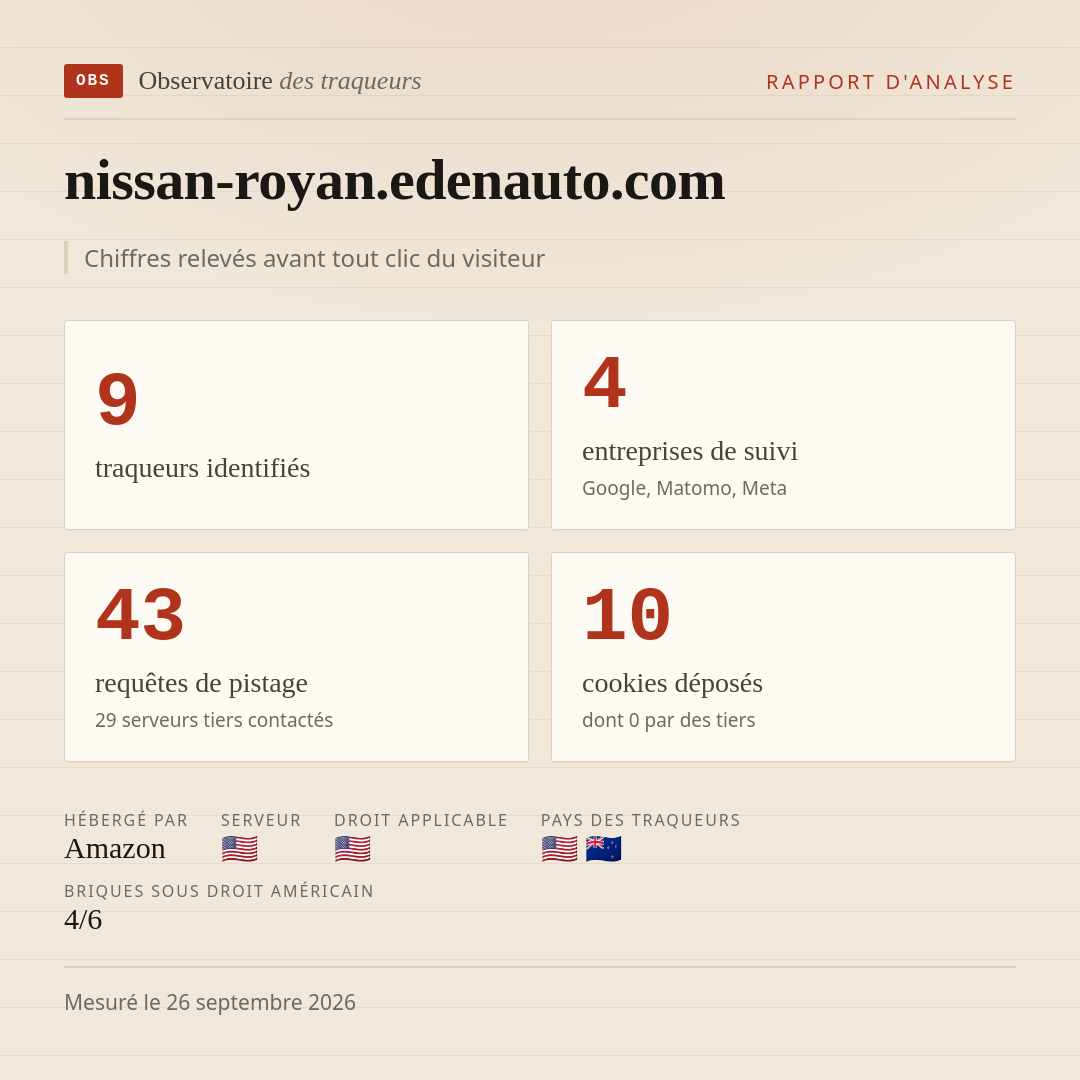Viewport: 1080px width, 1080px height.
Task: Click the 'Pays des traqueurs' label
Action: coord(641,820)
